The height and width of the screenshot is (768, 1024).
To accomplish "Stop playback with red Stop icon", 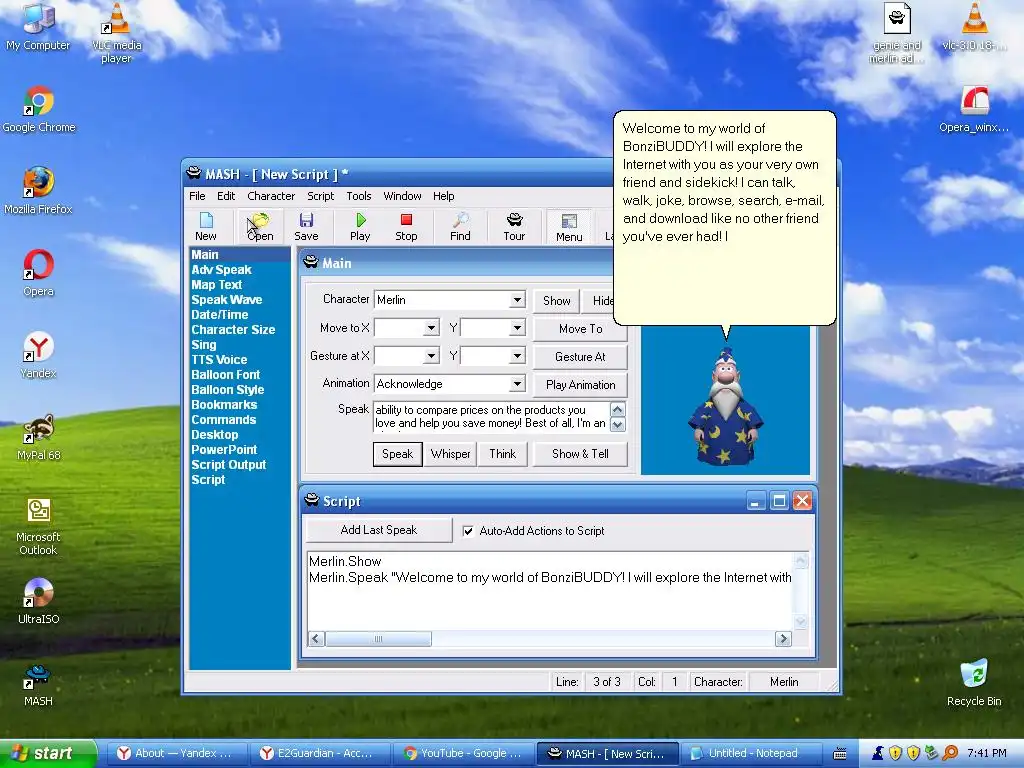I will pos(406,227).
